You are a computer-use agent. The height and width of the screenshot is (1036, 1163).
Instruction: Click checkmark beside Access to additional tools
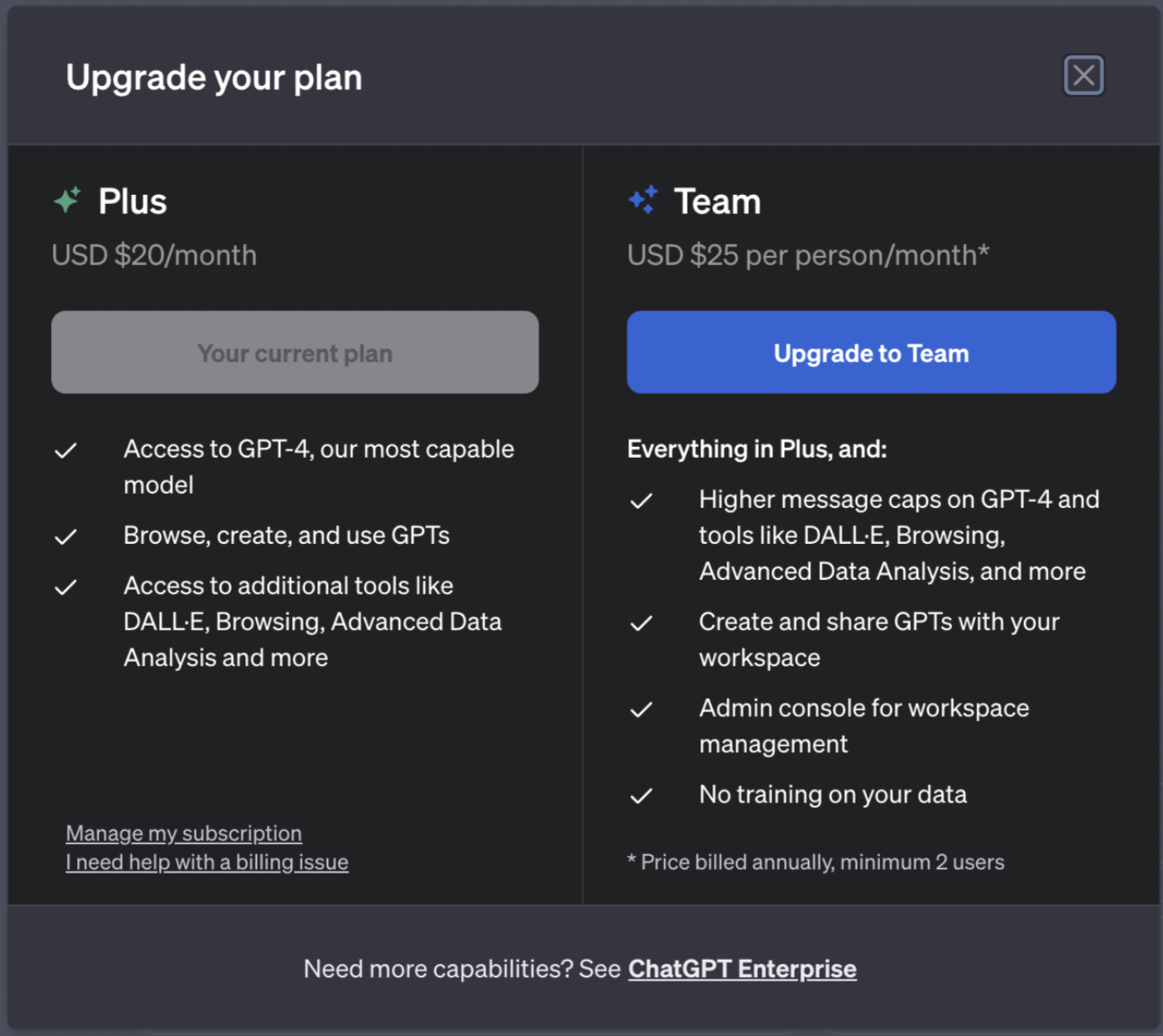(x=66, y=587)
